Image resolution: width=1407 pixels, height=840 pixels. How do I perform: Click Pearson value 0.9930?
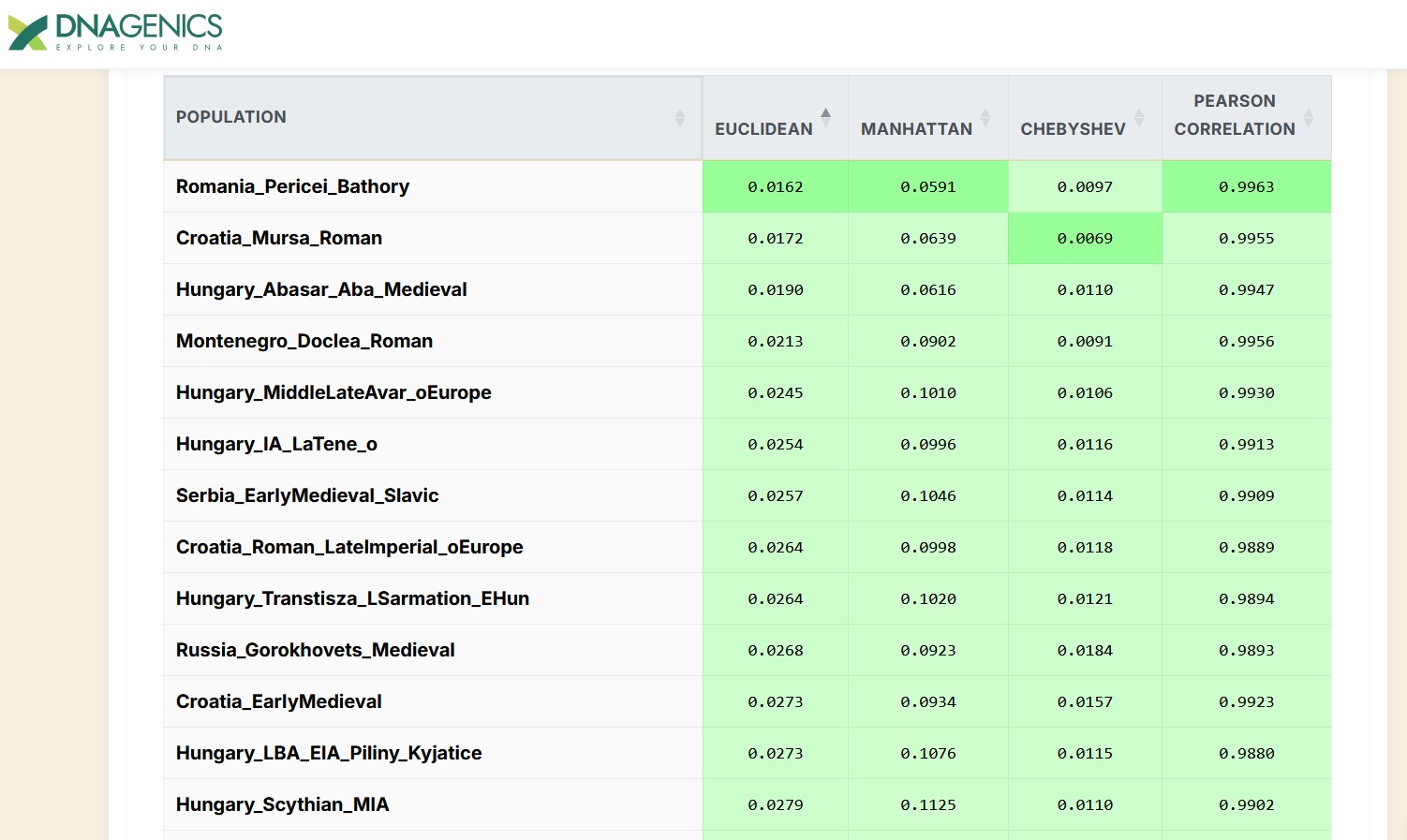click(x=1247, y=393)
